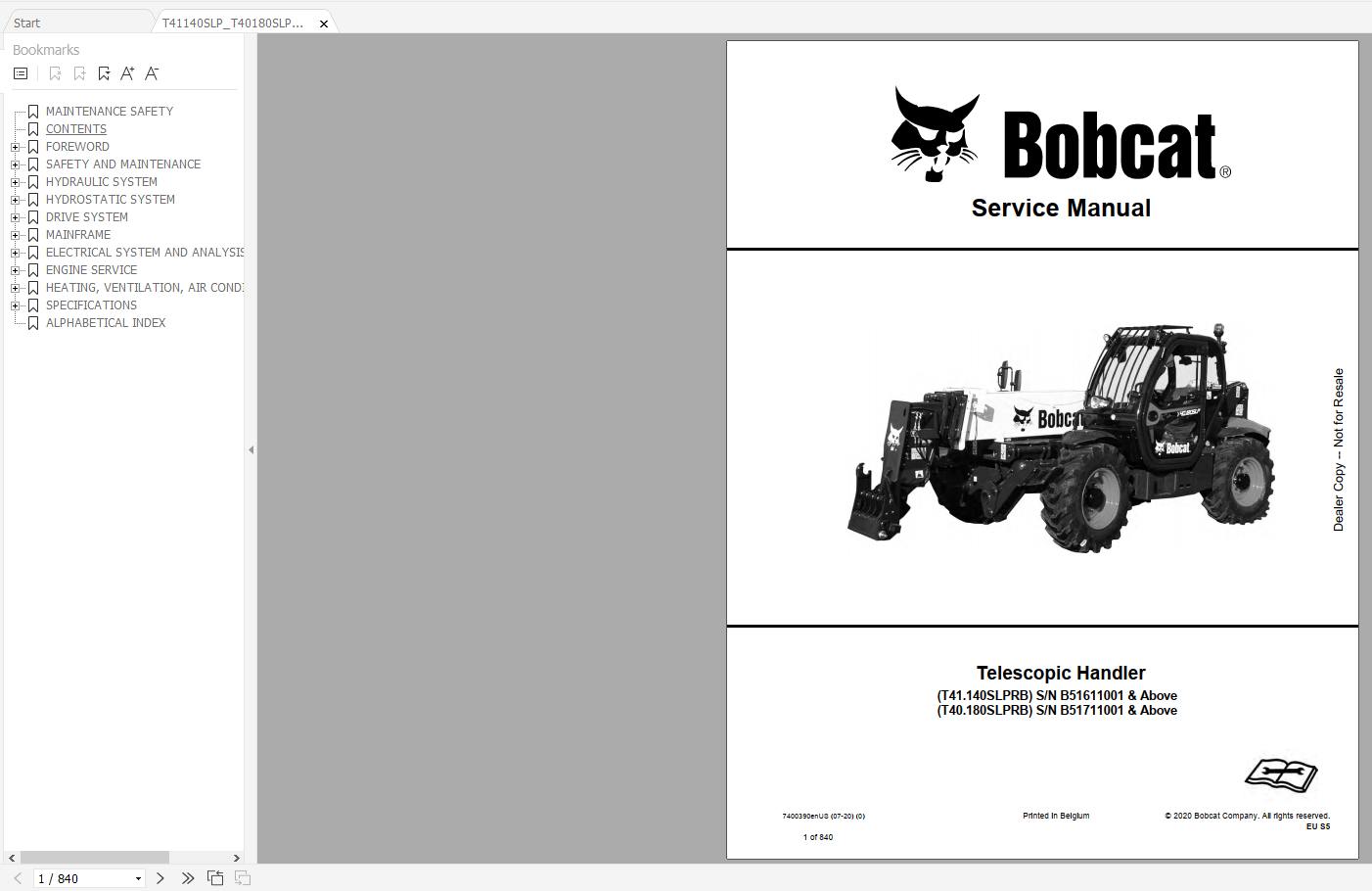The width and height of the screenshot is (1372, 891).
Task: Select the T41140SLP_T40180SLP document tab
Action: [x=235, y=21]
